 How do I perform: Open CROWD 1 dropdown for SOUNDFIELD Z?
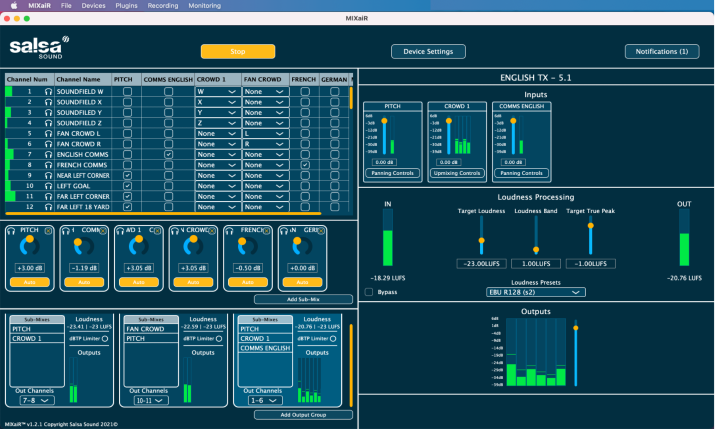(x=217, y=123)
